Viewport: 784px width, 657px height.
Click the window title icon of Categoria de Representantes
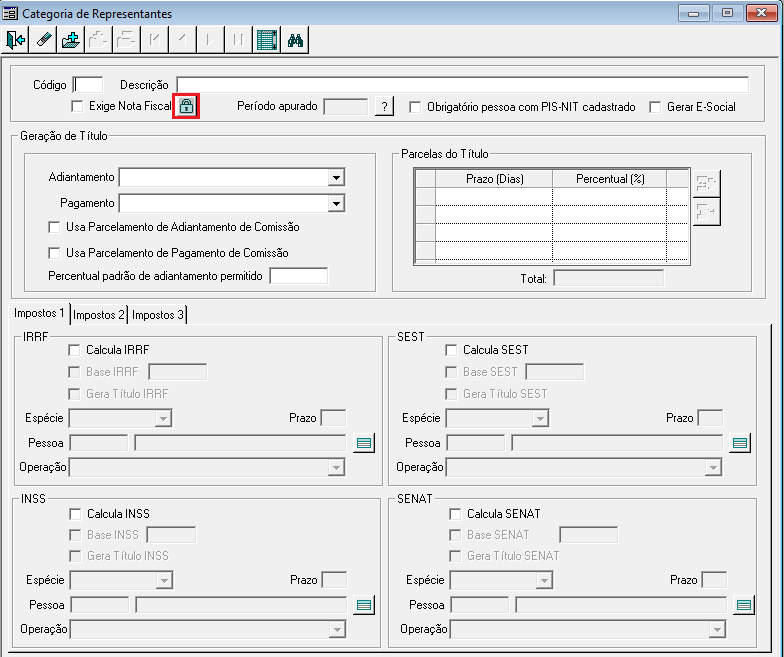point(10,14)
